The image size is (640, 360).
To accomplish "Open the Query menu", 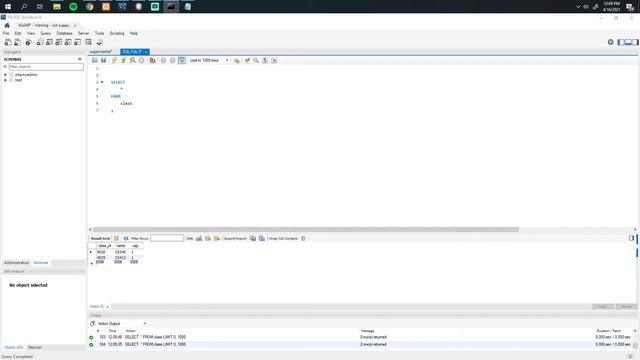I will tap(46, 33).
